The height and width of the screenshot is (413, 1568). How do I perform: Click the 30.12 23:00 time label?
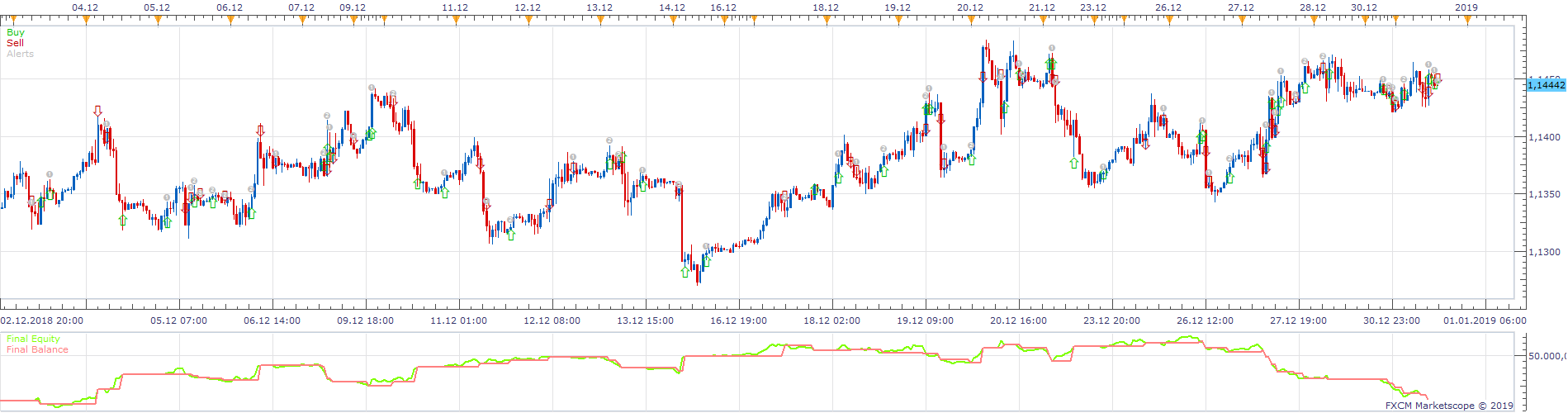coord(1392,320)
